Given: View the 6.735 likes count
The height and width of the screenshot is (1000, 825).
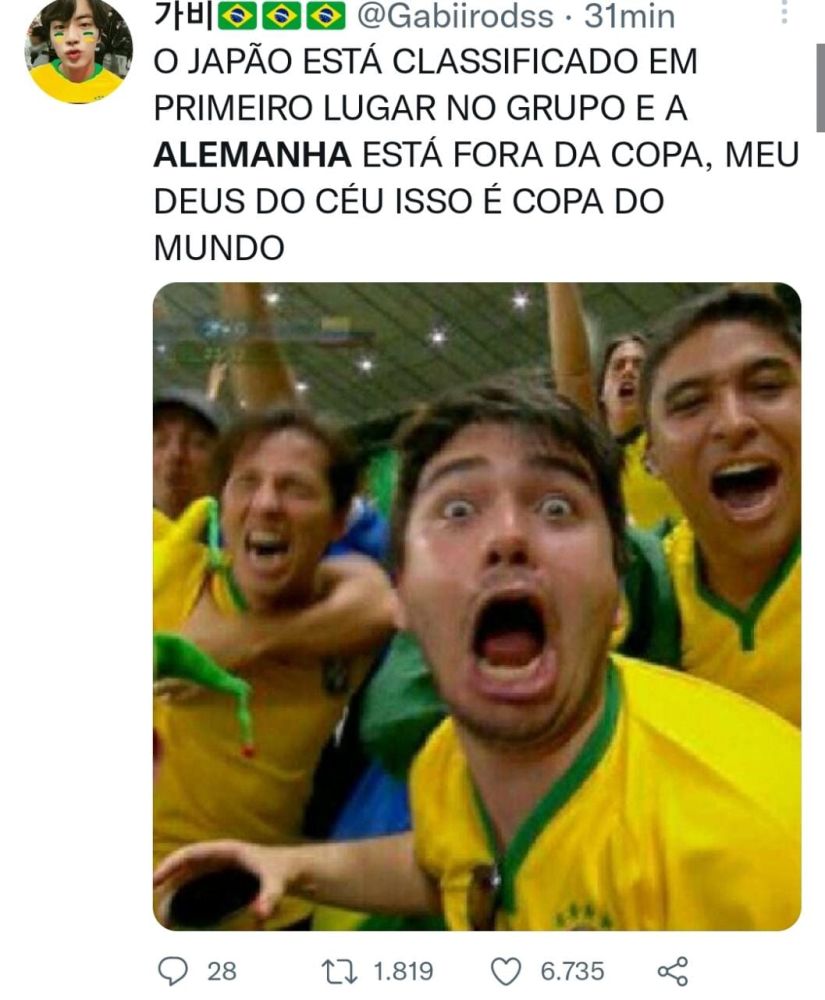Looking at the screenshot, I should [x=572, y=972].
